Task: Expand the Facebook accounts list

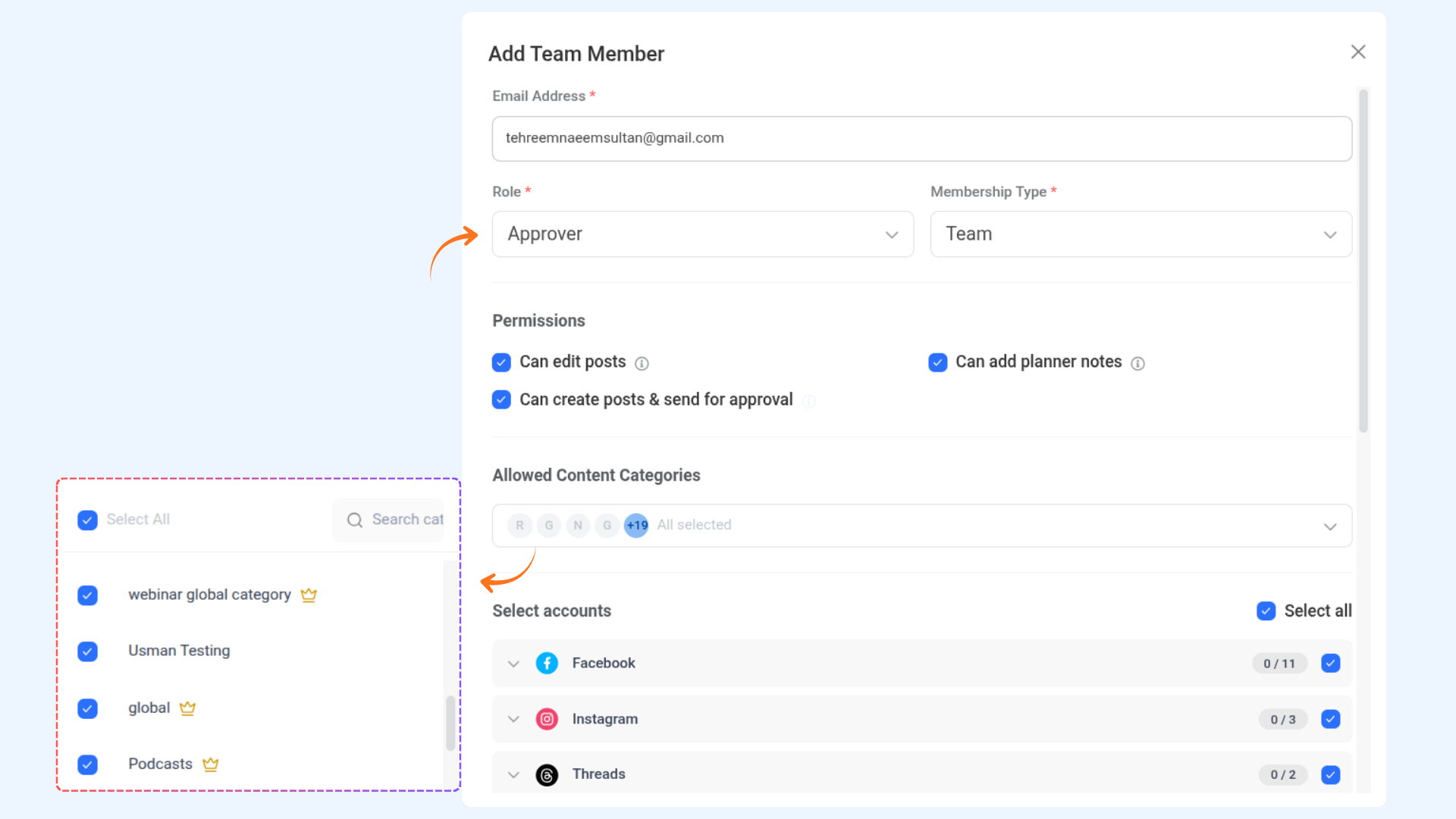Action: point(514,663)
